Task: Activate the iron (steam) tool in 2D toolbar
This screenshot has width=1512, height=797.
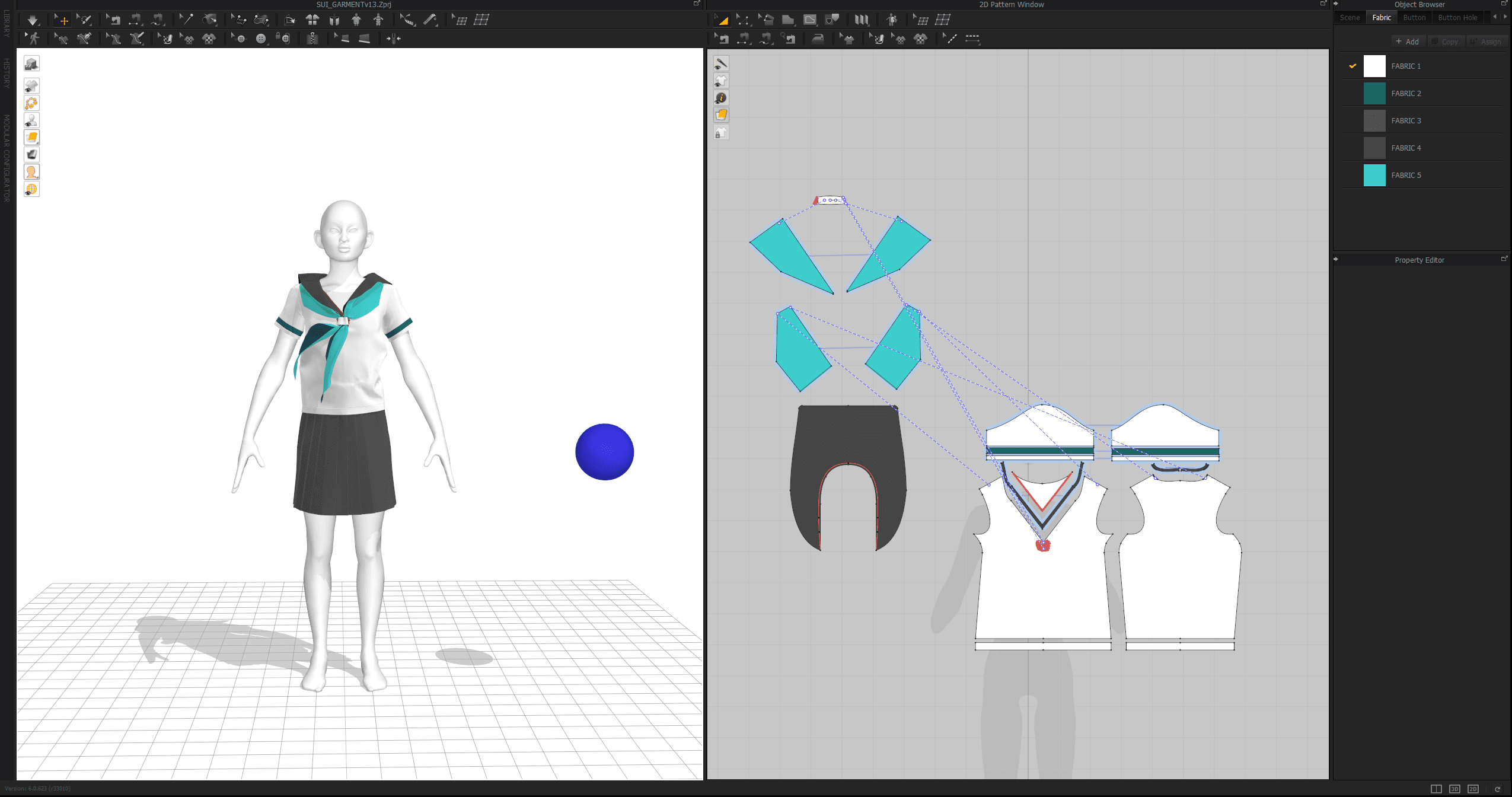Action: (x=818, y=39)
